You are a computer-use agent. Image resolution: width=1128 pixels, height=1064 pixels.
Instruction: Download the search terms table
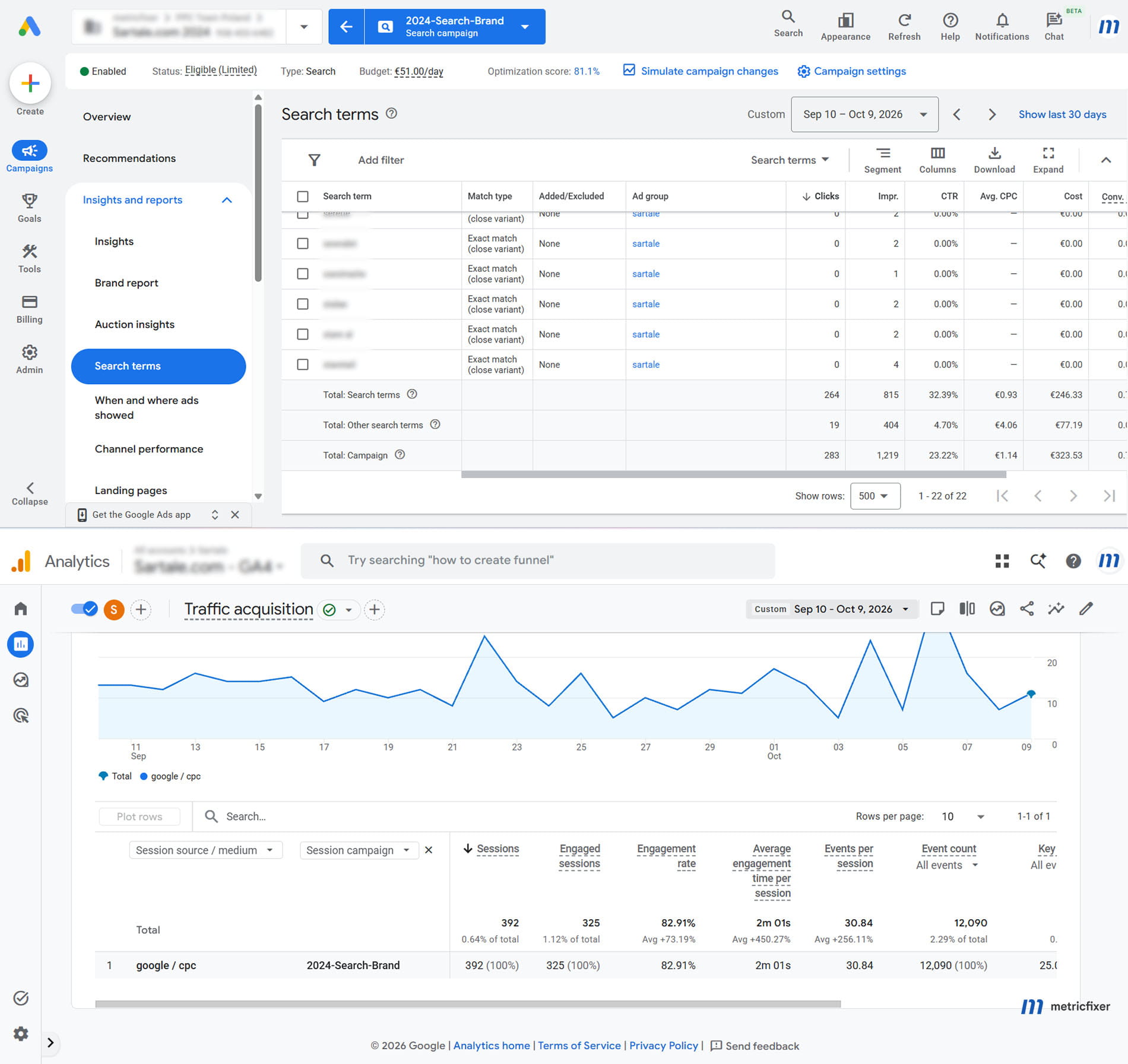coord(994,160)
